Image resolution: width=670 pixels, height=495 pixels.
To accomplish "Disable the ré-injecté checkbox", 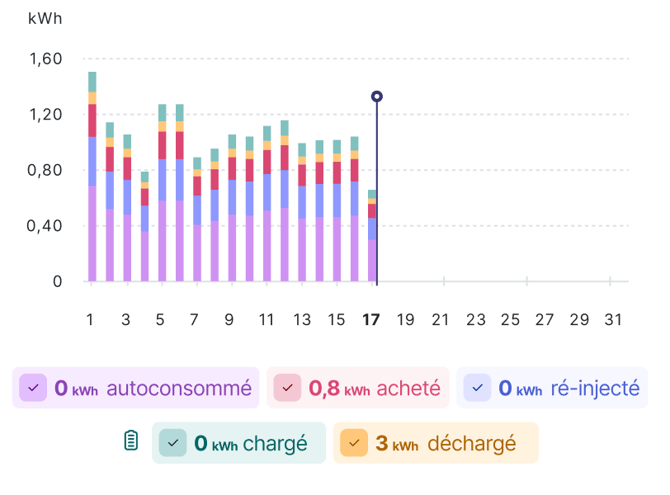I will (479, 388).
